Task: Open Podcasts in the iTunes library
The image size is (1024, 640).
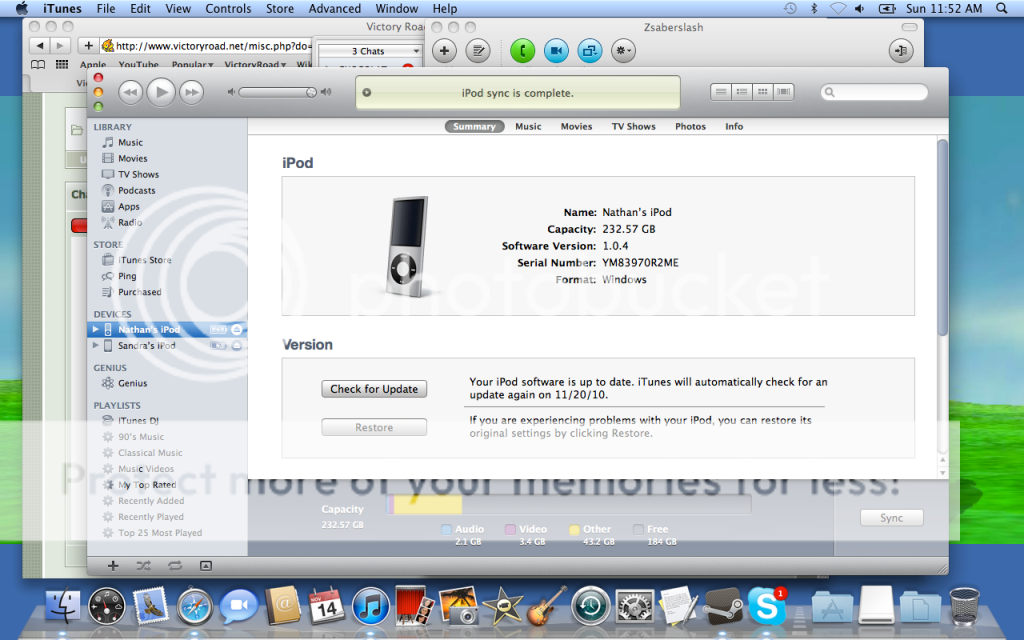Action: 136,190
